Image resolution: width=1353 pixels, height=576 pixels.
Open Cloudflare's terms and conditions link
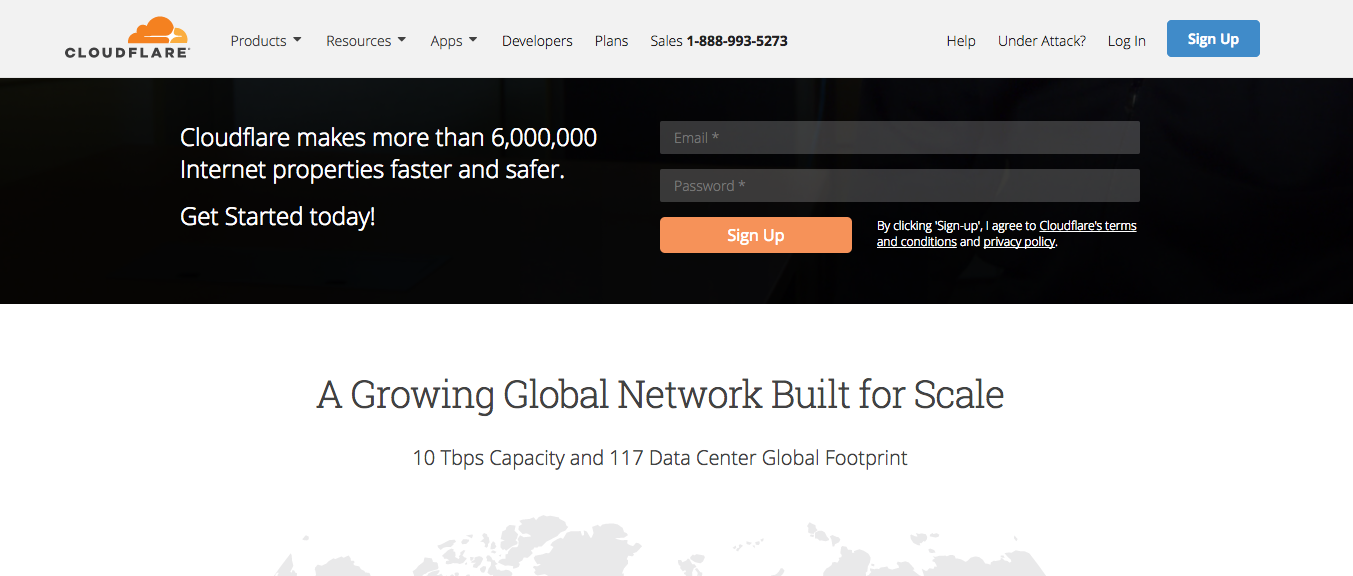(1007, 234)
